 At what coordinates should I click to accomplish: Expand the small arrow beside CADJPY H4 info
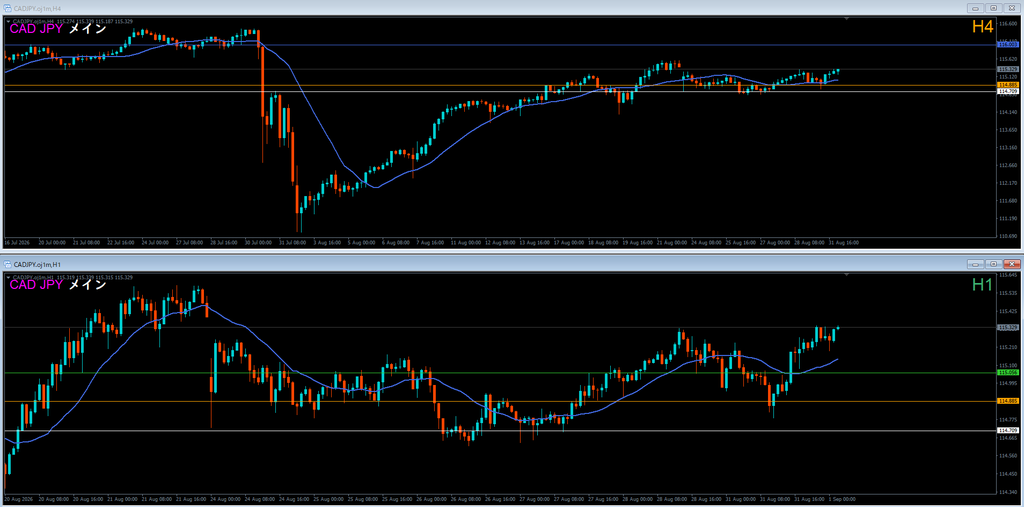(x=7, y=22)
